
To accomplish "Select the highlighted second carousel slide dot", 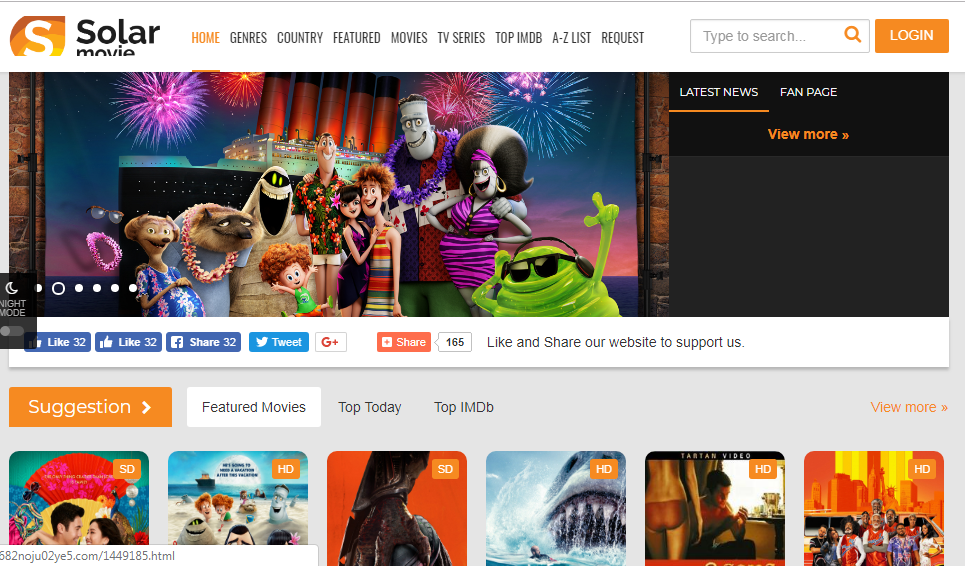I will (x=58, y=288).
